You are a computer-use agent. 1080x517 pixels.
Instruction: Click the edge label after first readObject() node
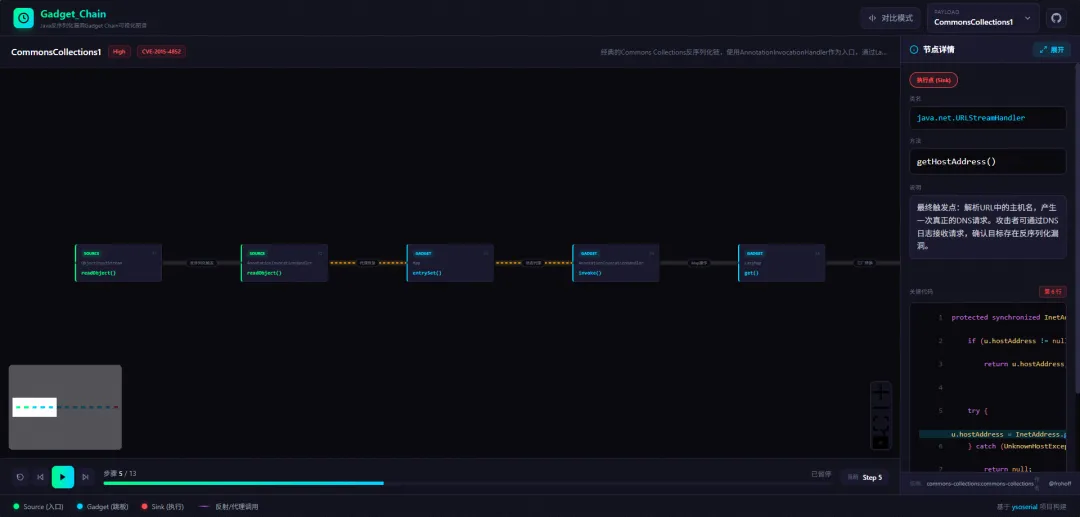pos(202,263)
